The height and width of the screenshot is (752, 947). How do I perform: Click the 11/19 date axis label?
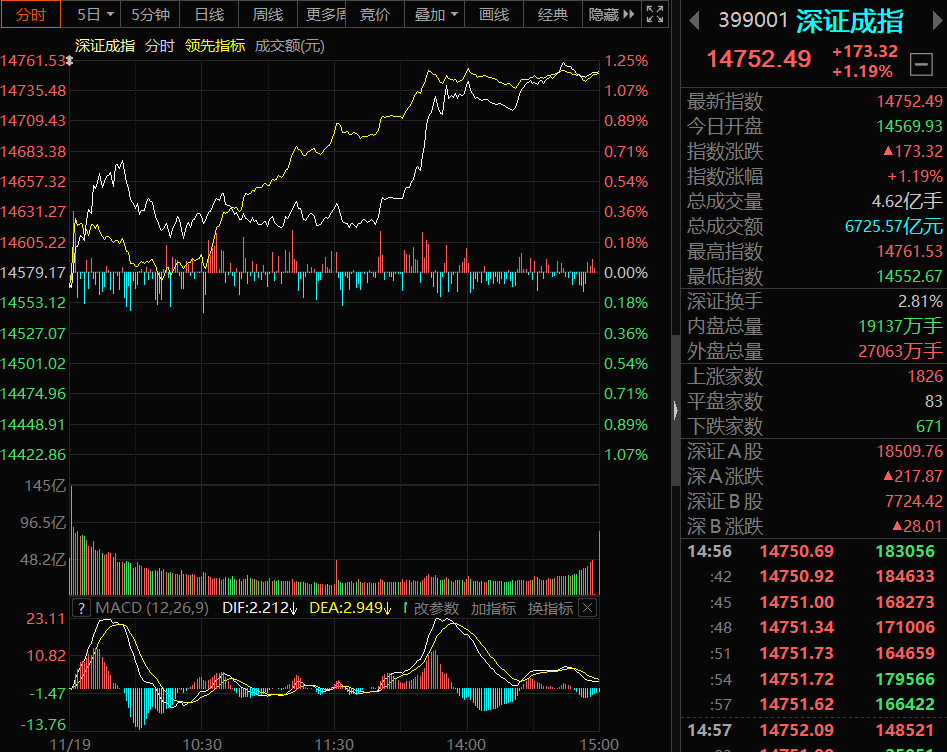70,744
